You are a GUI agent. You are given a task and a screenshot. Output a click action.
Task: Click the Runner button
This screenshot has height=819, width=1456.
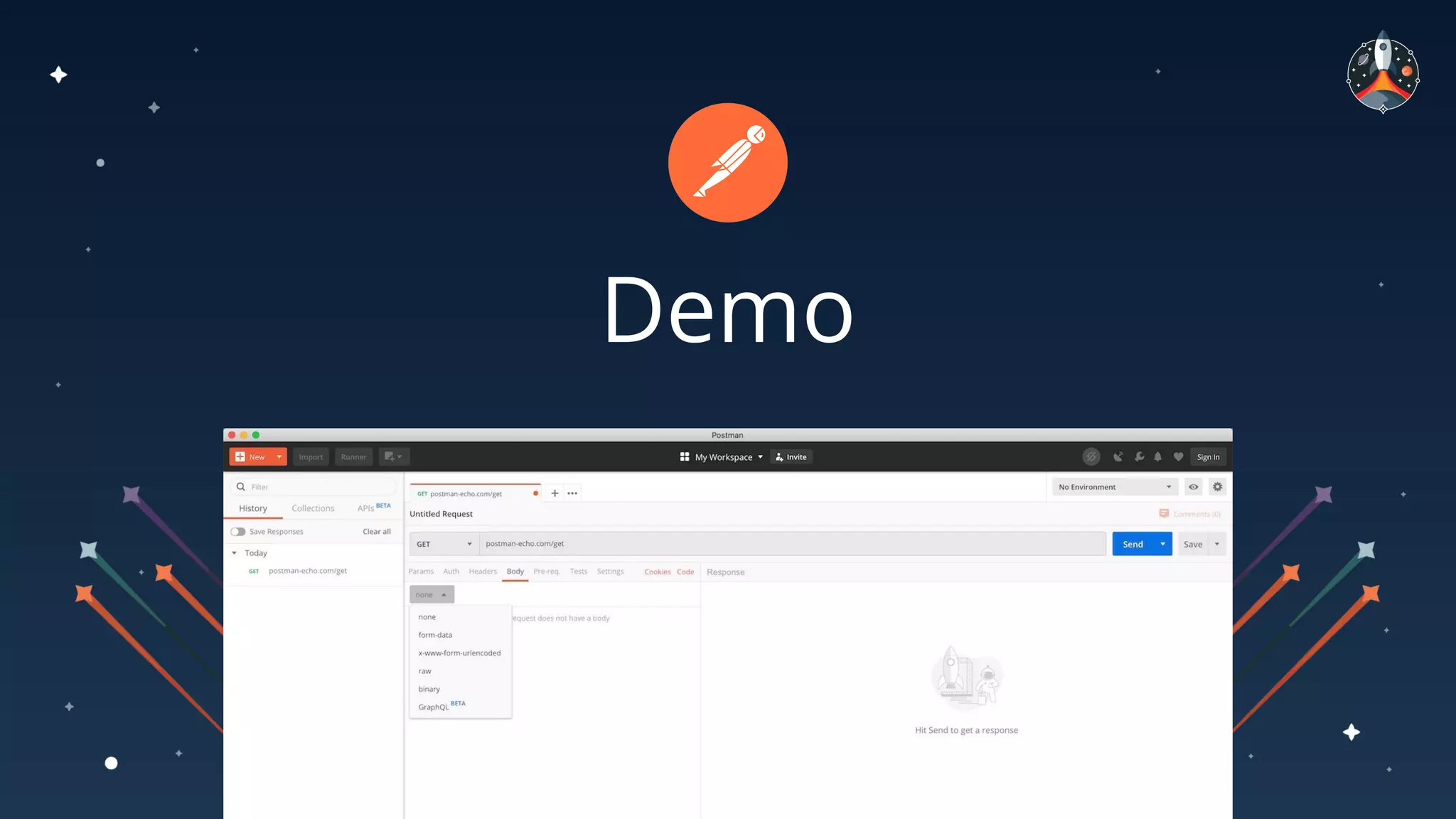pyautogui.click(x=353, y=457)
